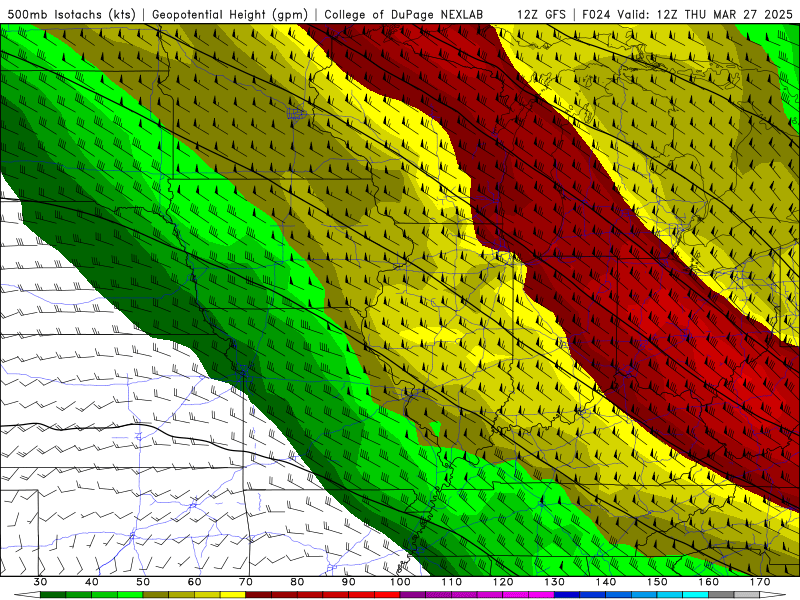Viewport: 800px width, 600px height.
Task: Click the legend value "150"
Action: tap(657, 582)
